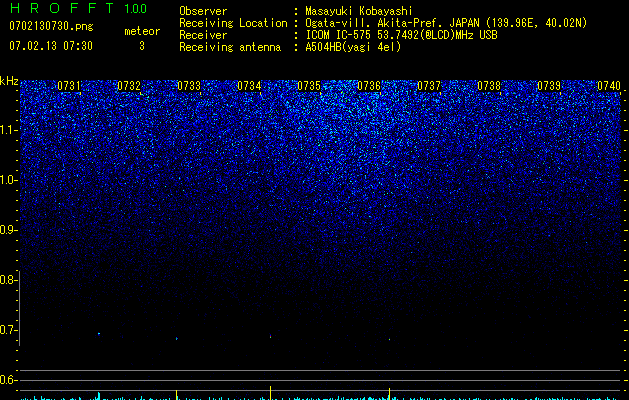The image size is (629, 400).
Task: Click the 0.6 kHz axis label
Action: tap(8, 380)
